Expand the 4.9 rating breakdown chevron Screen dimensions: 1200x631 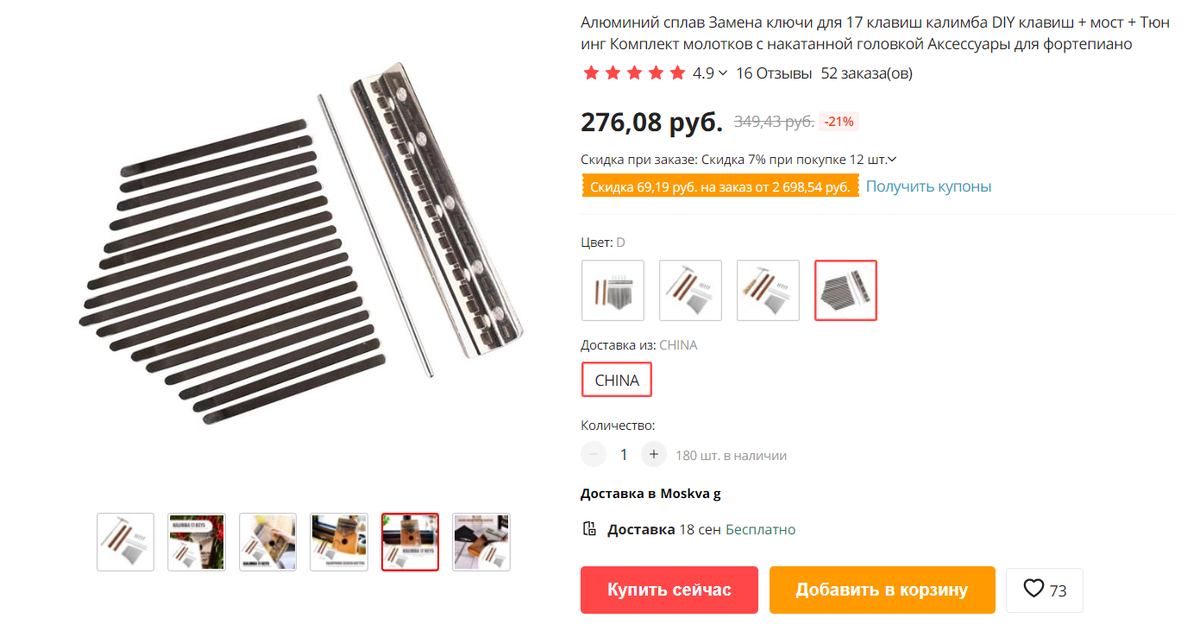coord(724,73)
